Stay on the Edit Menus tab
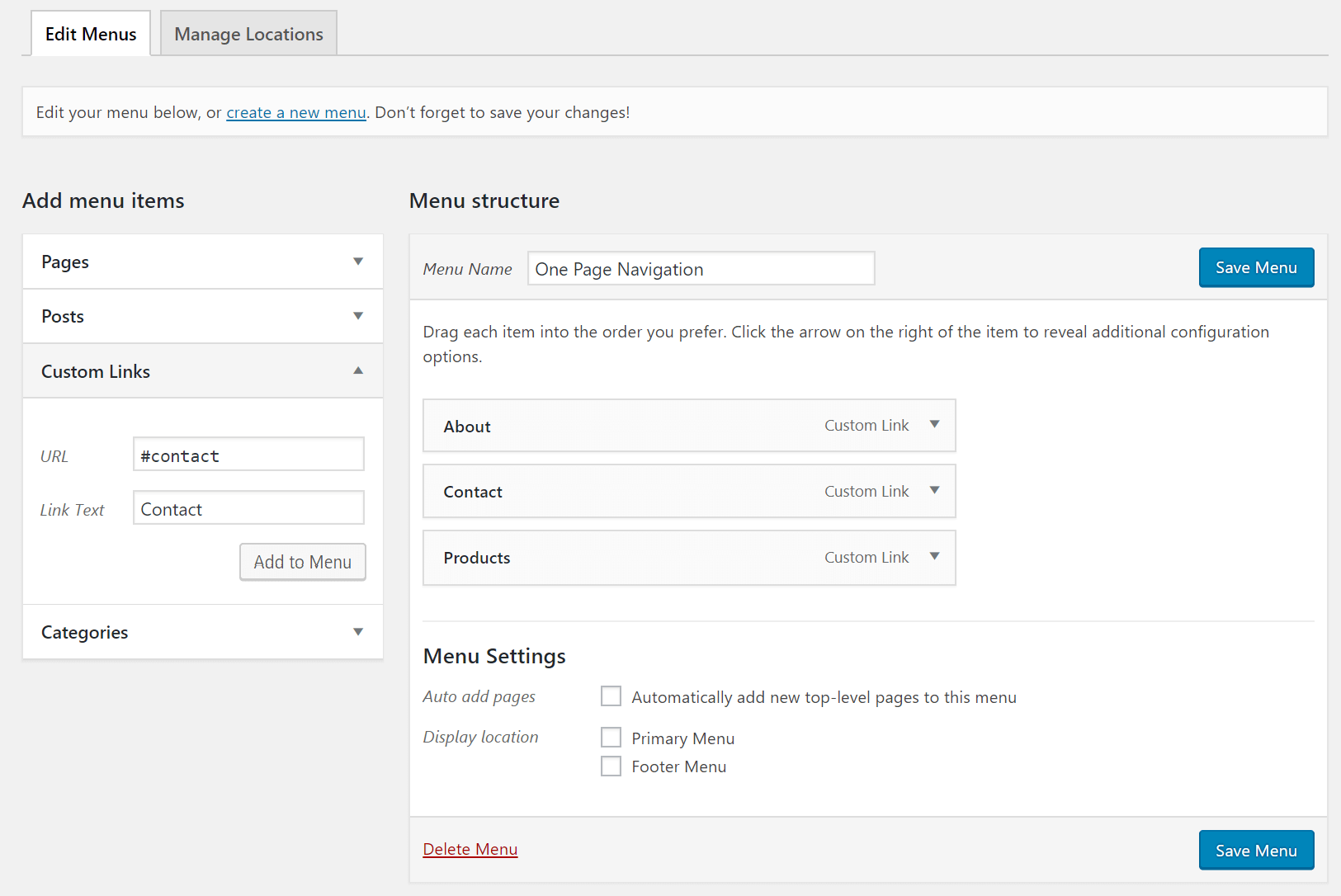Image resolution: width=1341 pixels, height=896 pixels. pyautogui.click(x=90, y=33)
